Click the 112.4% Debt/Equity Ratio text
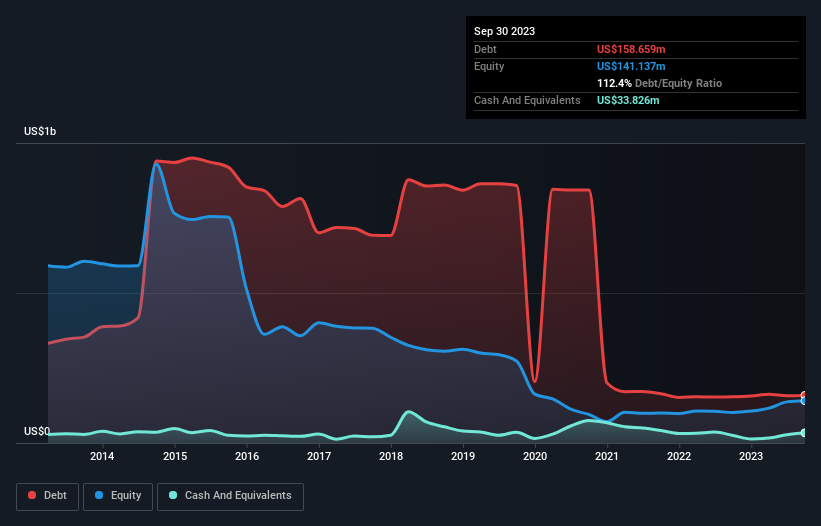This screenshot has height=526, width=821. pos(659,83)
